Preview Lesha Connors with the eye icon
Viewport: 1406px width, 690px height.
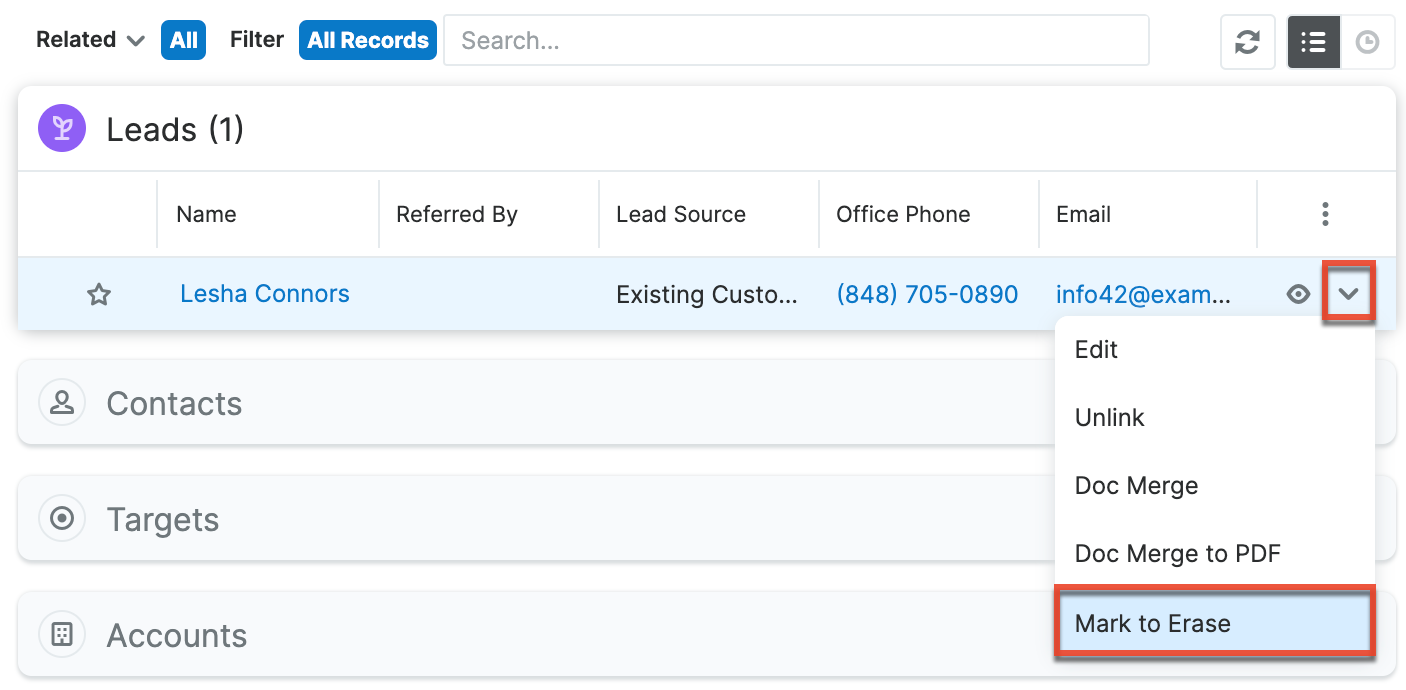click(1298, 294)
